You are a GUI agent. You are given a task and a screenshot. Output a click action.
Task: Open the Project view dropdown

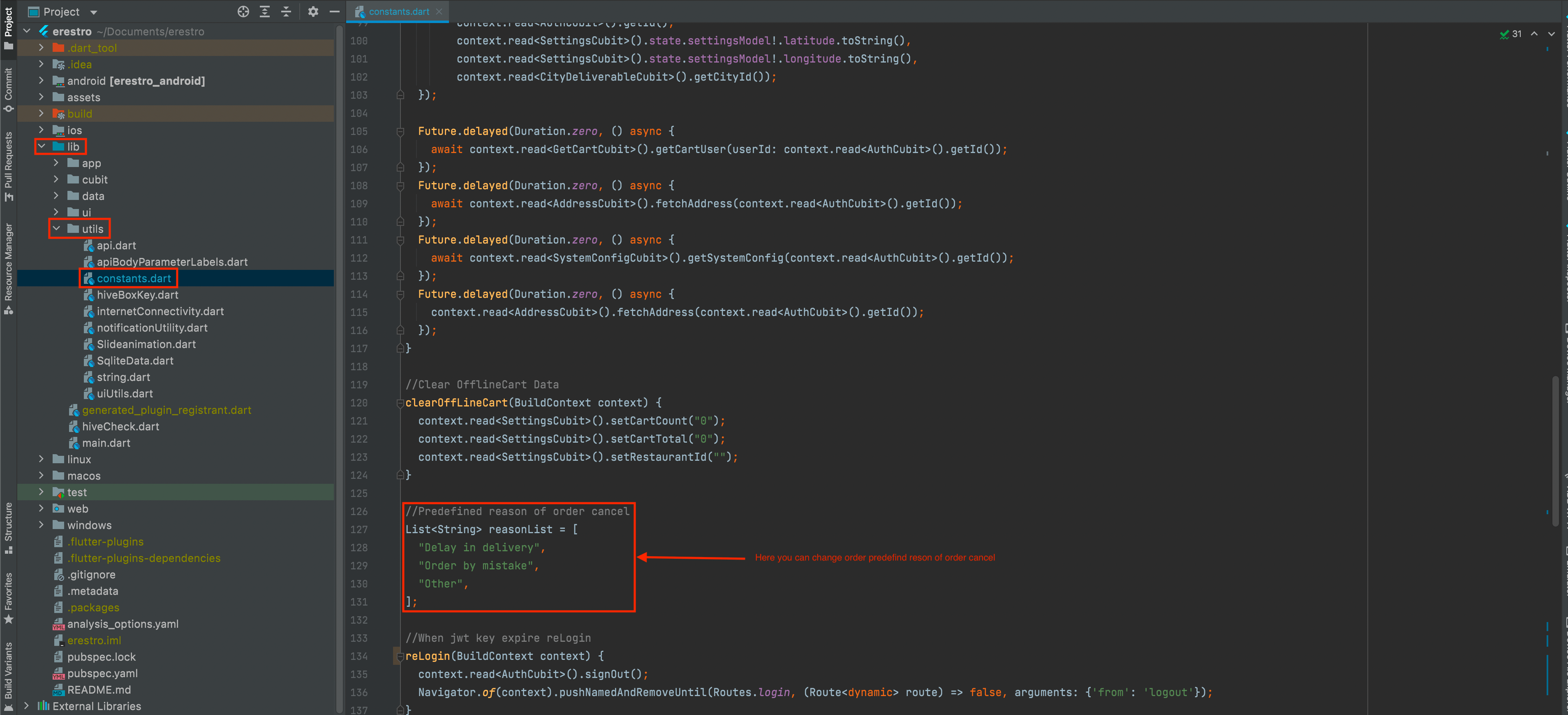coord(94,12)
